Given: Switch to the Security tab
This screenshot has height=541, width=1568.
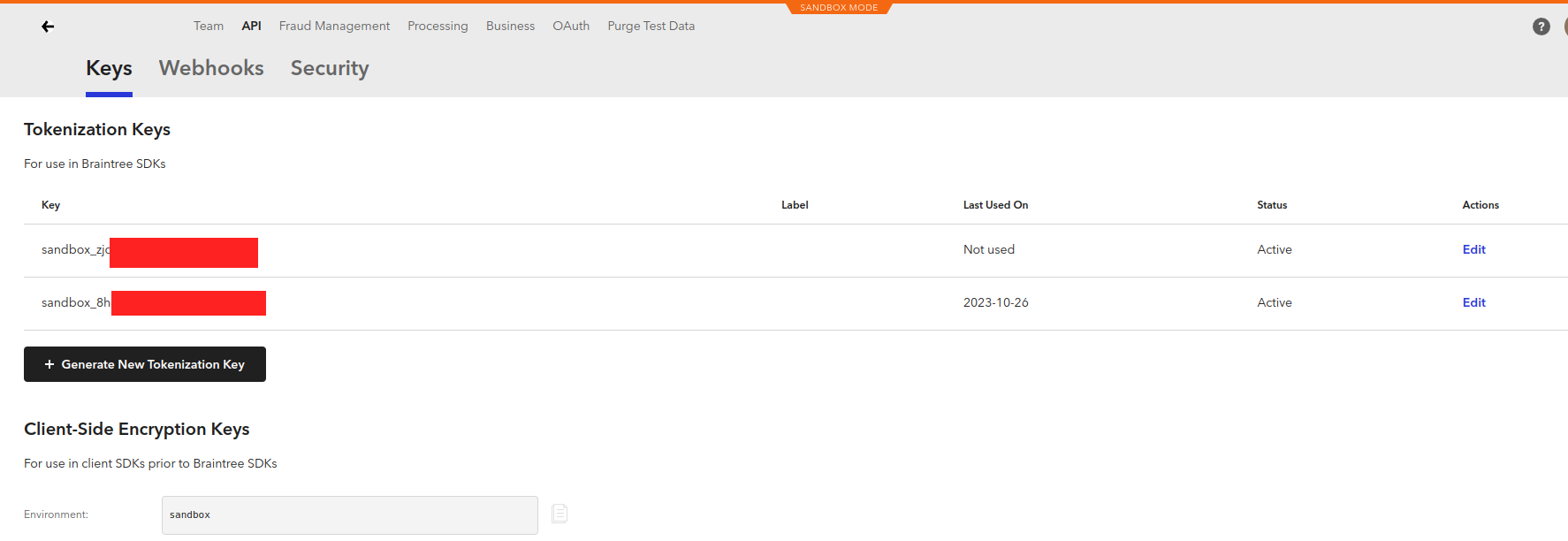Looking at the screenshot, I should pyautogui.click(x=330, y=68).
